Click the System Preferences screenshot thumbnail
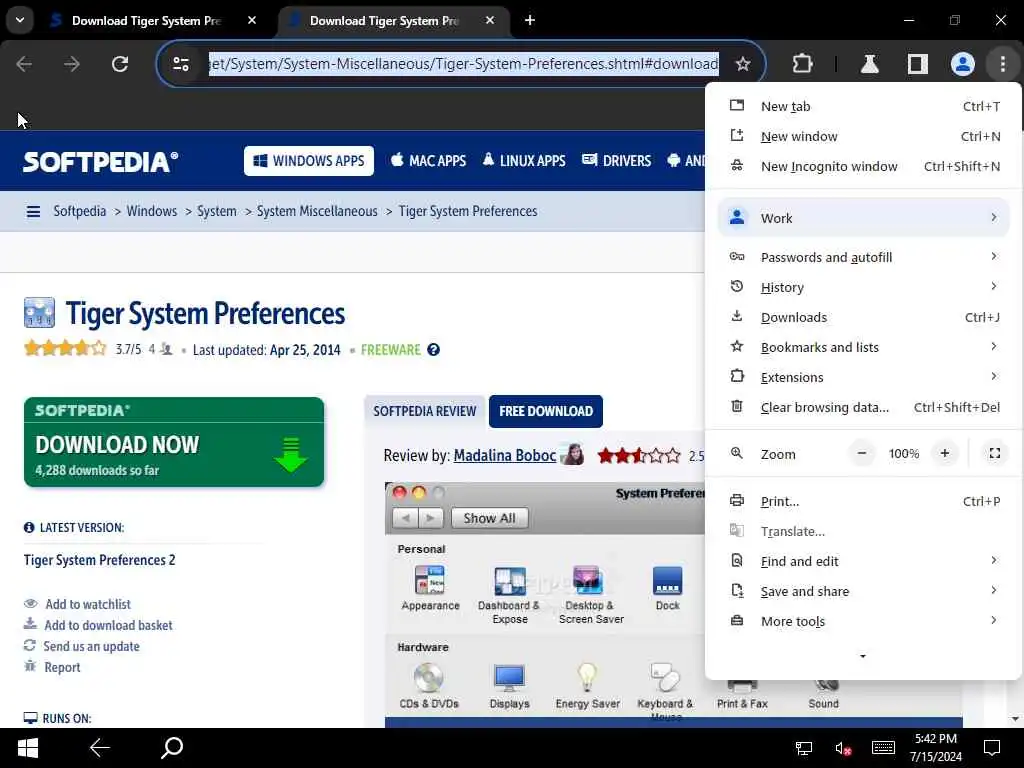The width and height of the screenshot is (1024, 768). 546,605
